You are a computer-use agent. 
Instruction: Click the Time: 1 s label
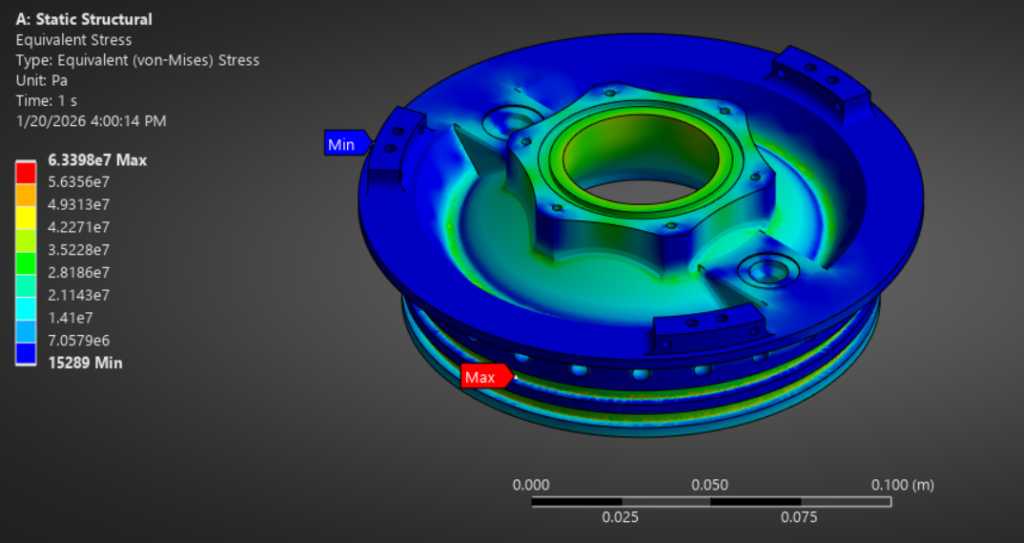46,100
